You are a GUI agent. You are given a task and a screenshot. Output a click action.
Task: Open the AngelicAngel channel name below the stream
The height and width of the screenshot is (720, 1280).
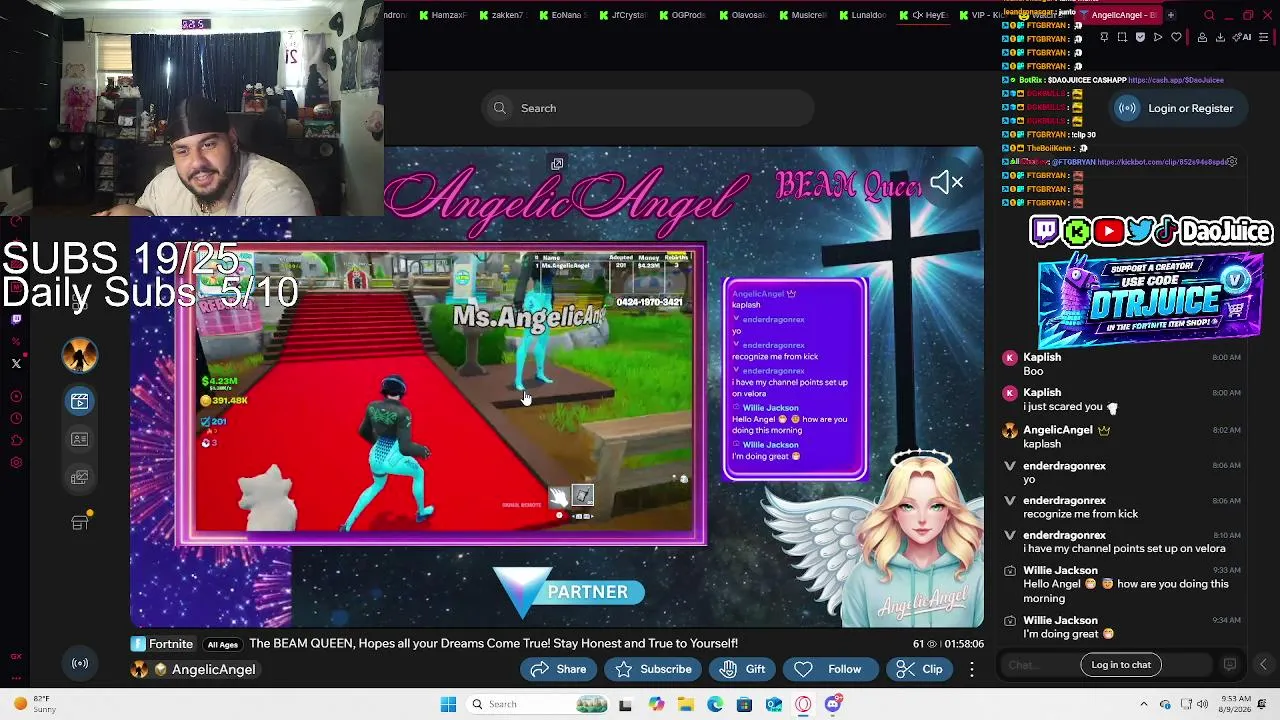(213, 670)
